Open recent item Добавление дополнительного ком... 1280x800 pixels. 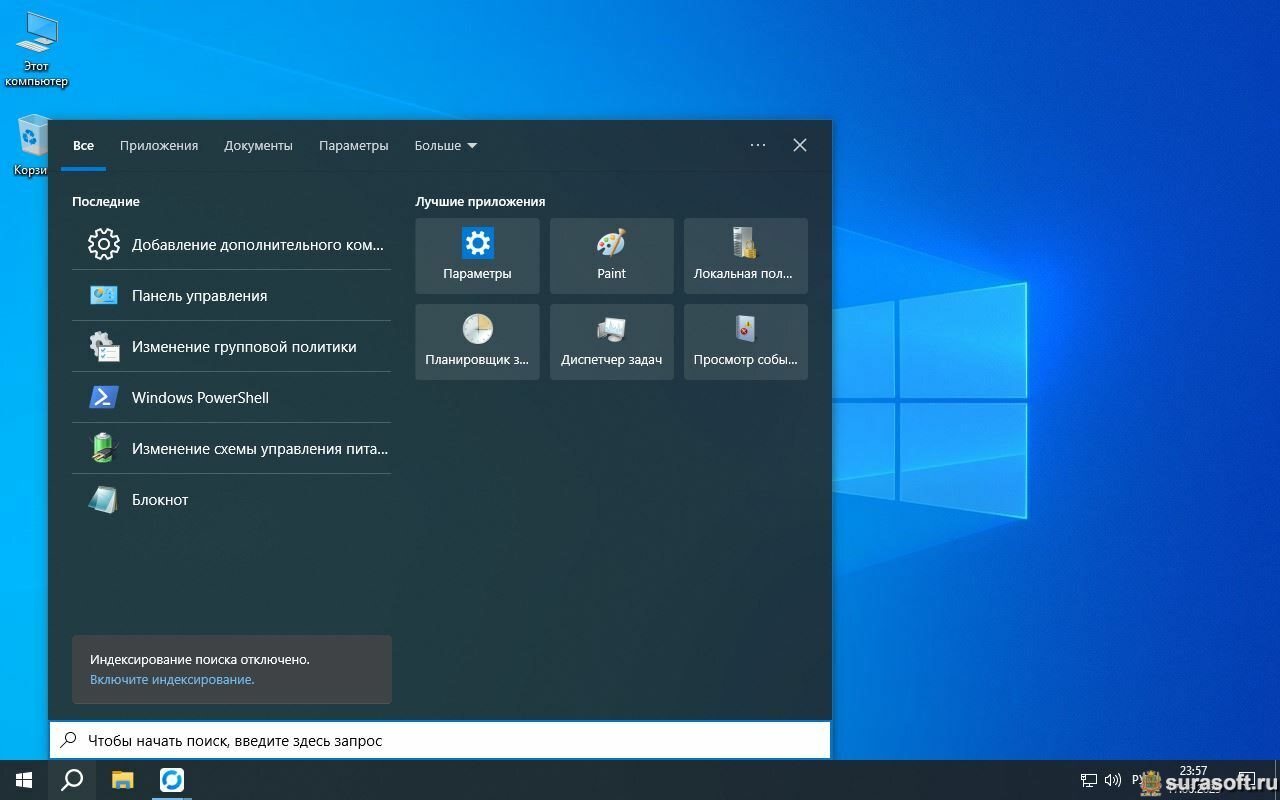pyautogui.click(x=231, y=244)
